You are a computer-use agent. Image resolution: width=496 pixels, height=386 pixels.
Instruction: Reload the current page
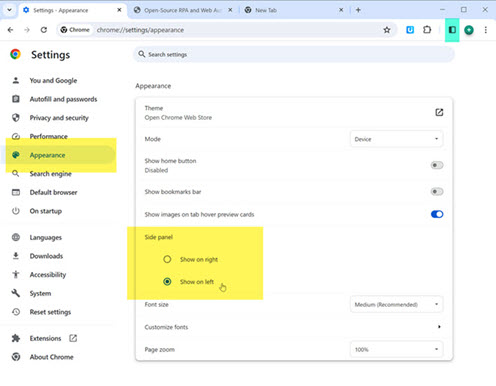click(x=44, y=30)
